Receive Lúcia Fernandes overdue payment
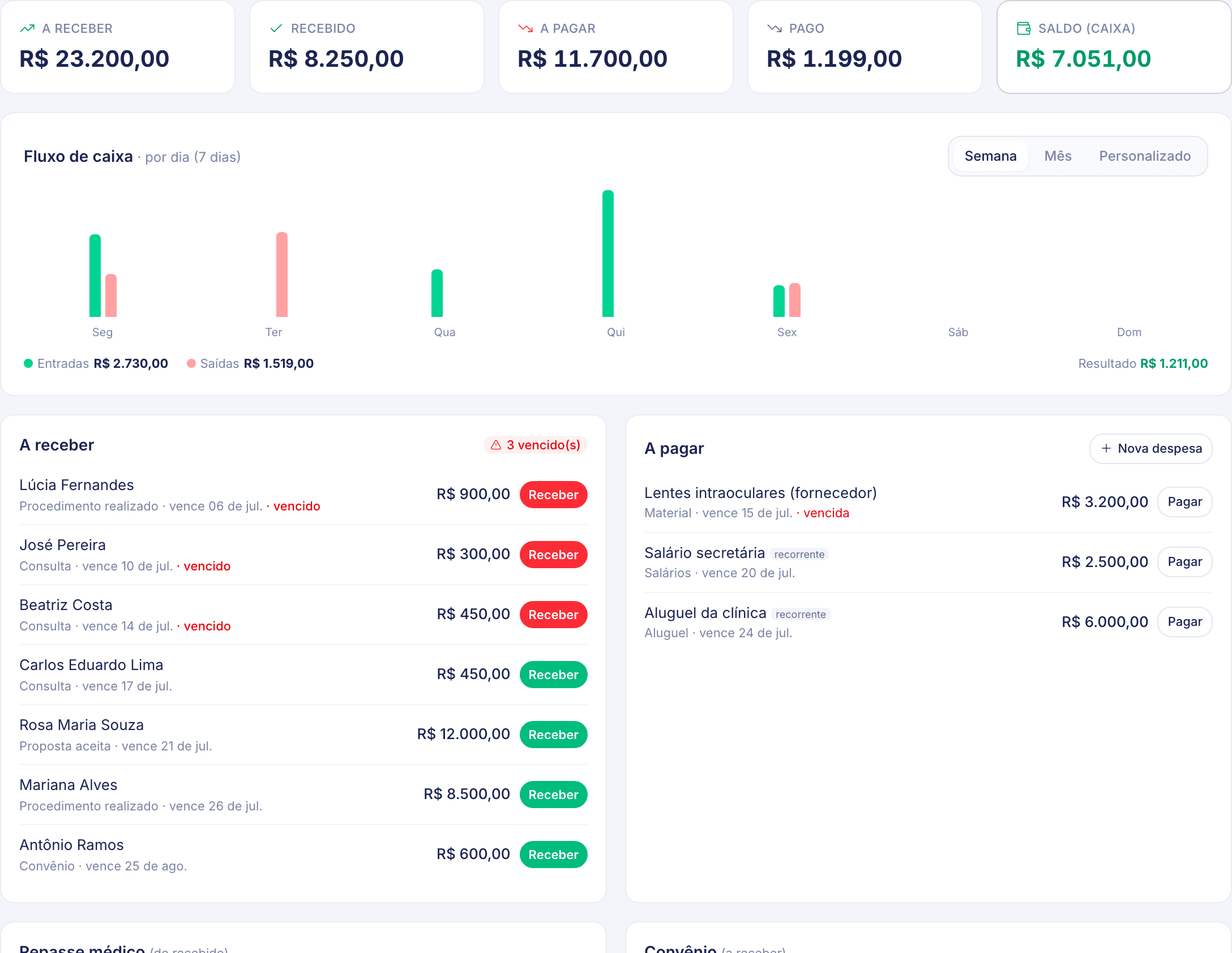1232x953 pixels. pos(553,495)
